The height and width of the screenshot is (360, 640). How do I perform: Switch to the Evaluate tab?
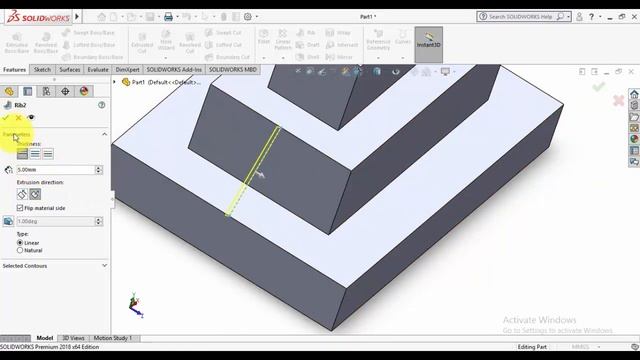(x=98, y=70)
